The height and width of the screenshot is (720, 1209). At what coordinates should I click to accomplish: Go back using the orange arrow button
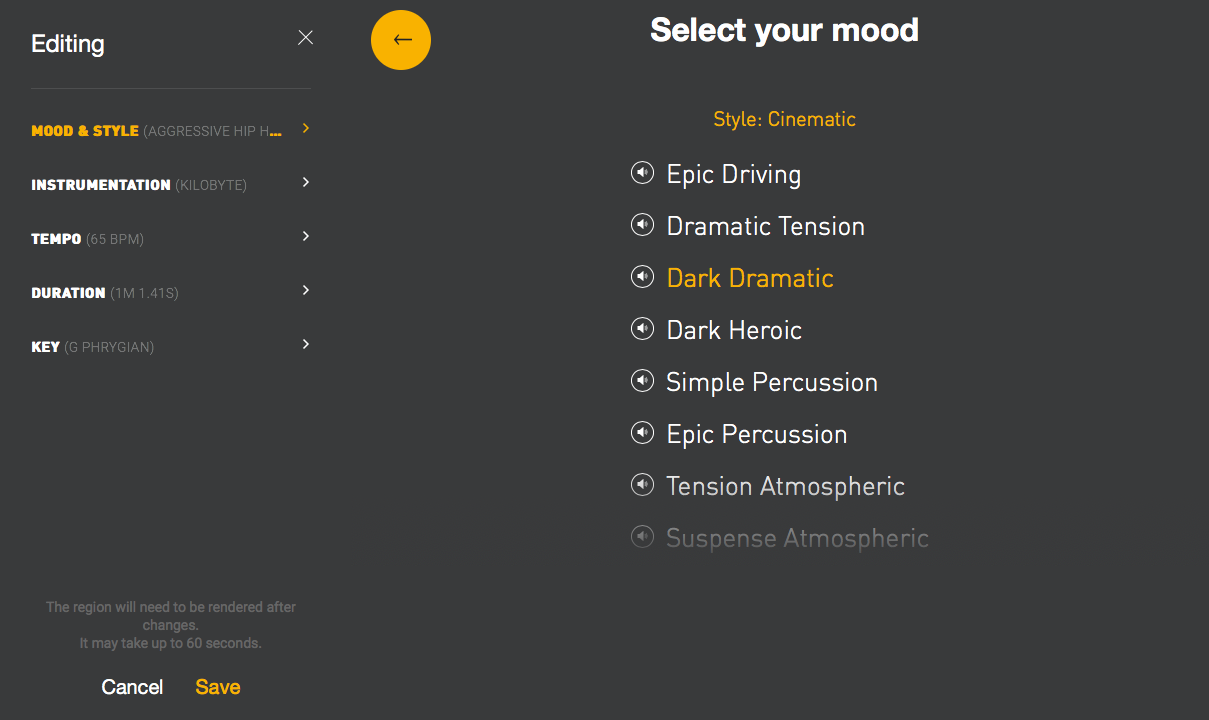tap(401, 40)
